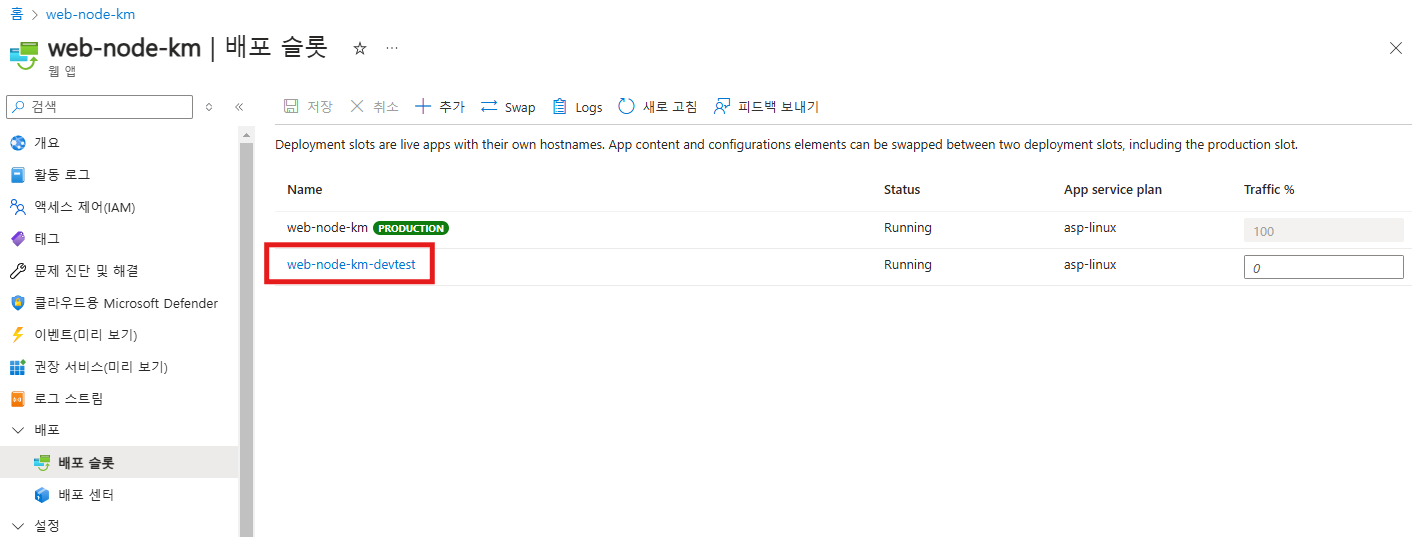
Task: Collapse the sidebar with double chevron
Action: point(239,107)
